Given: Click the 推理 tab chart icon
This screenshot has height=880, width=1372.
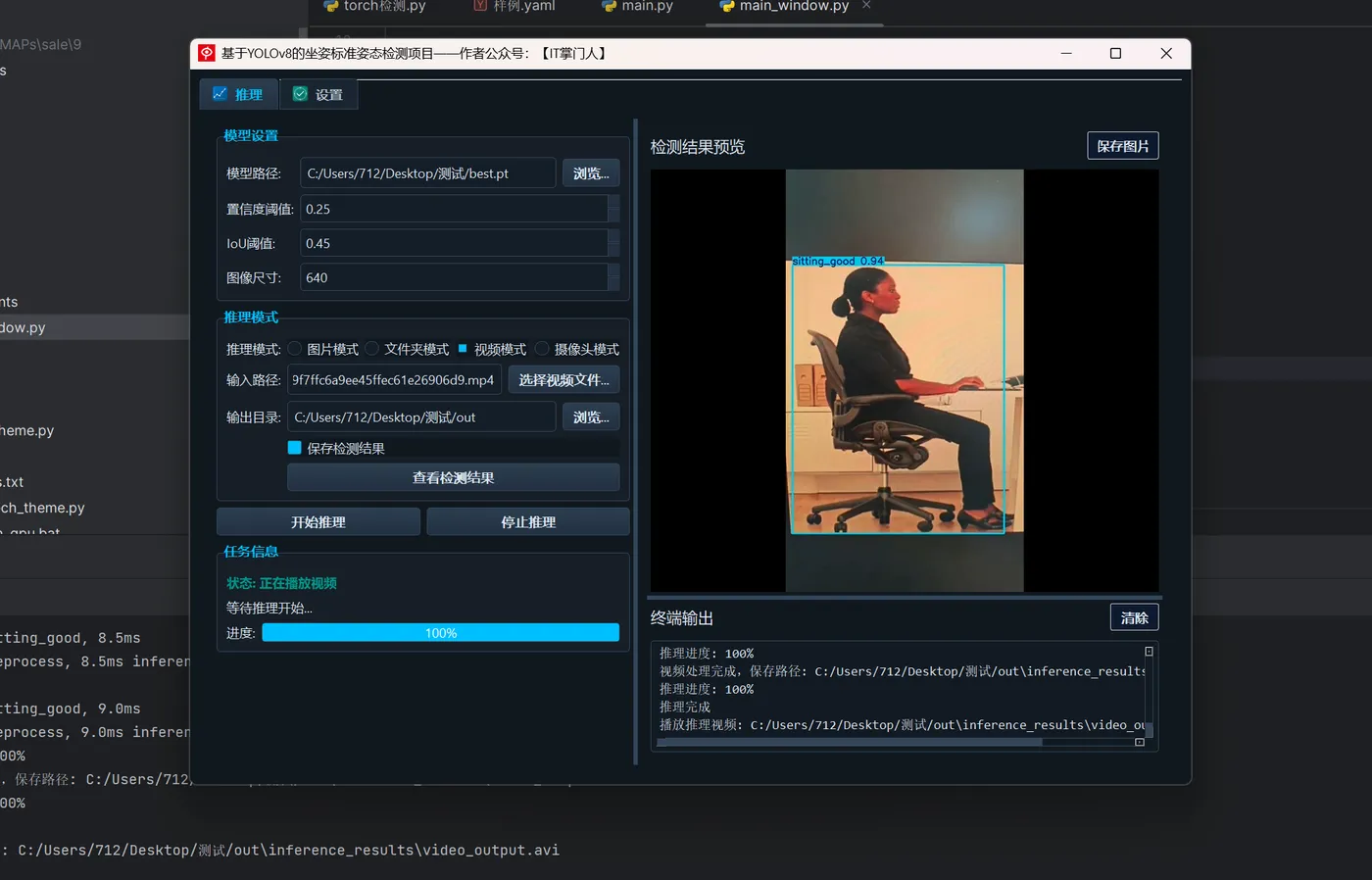Looking at the screenshot, I should pos(220,94).
